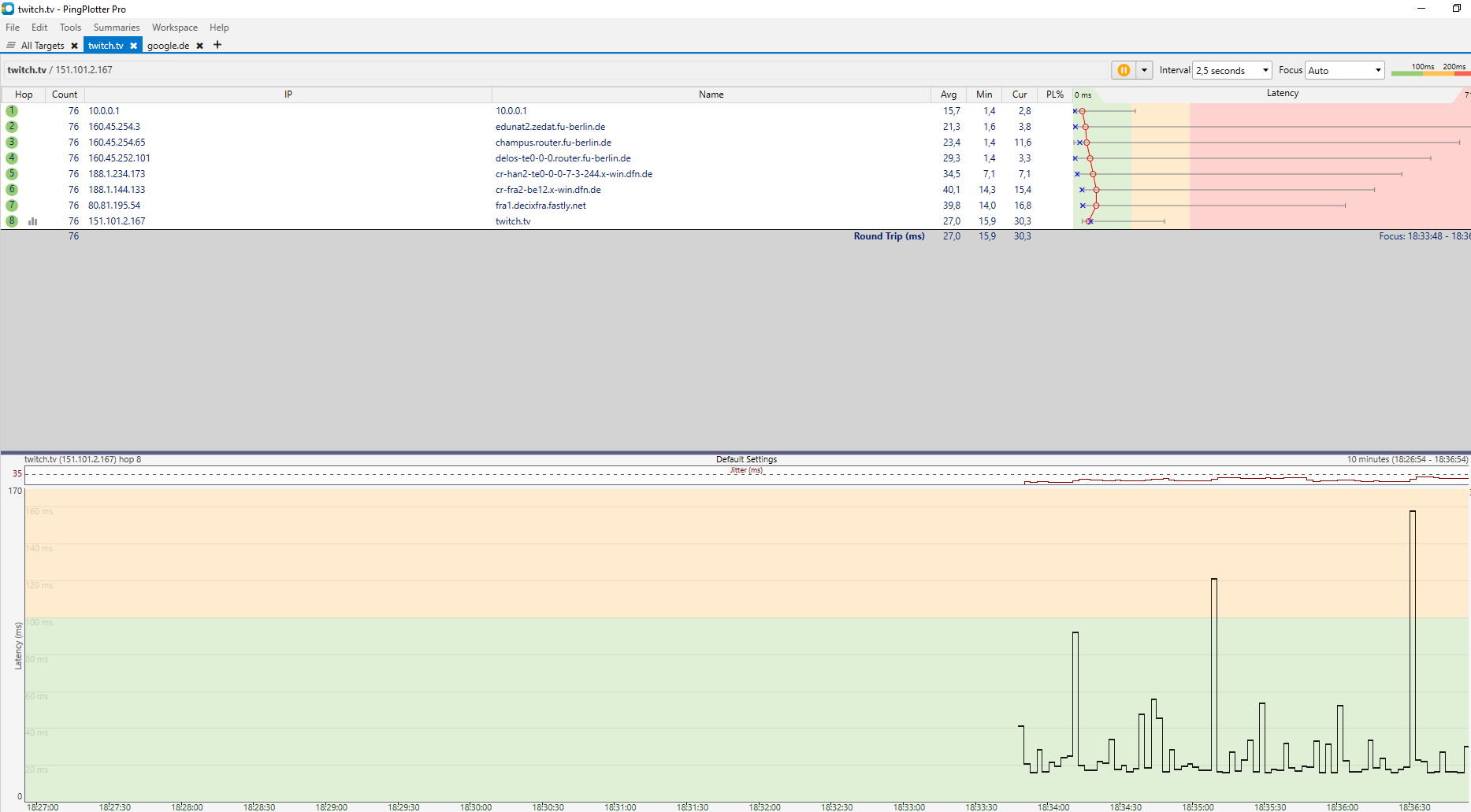1471x812 pixels.
Task: Close the All Targets tab
Action: pyautogui.click(x=74, y=46)
